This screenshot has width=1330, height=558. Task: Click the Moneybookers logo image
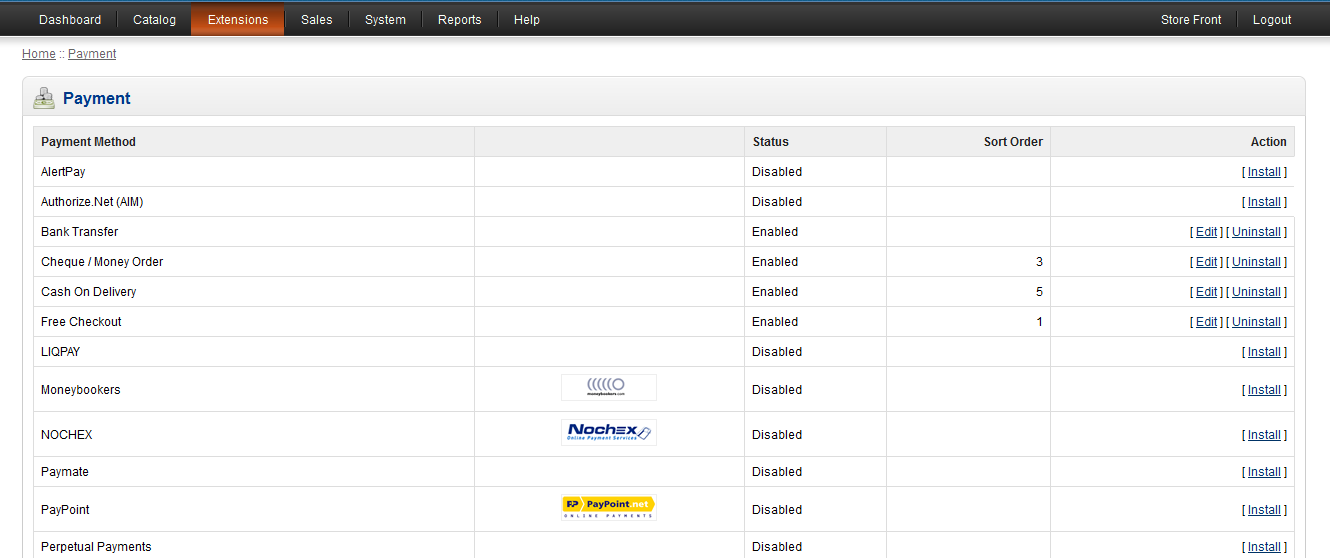(608, 388)
